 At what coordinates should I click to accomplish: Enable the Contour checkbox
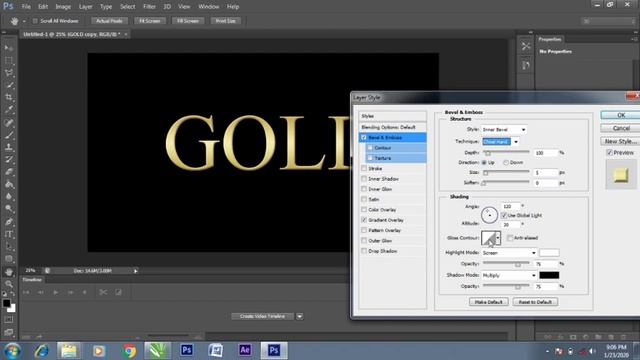pos(370,148)
